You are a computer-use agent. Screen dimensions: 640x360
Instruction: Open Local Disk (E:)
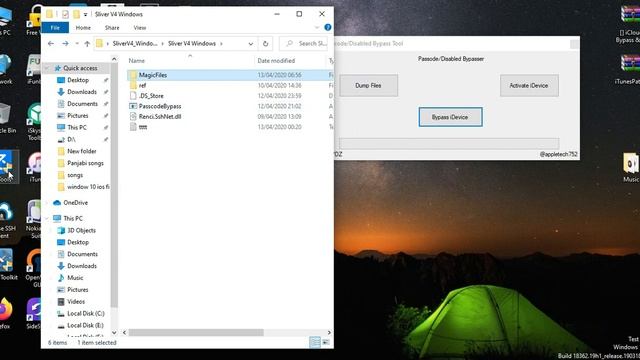point(85,325)
